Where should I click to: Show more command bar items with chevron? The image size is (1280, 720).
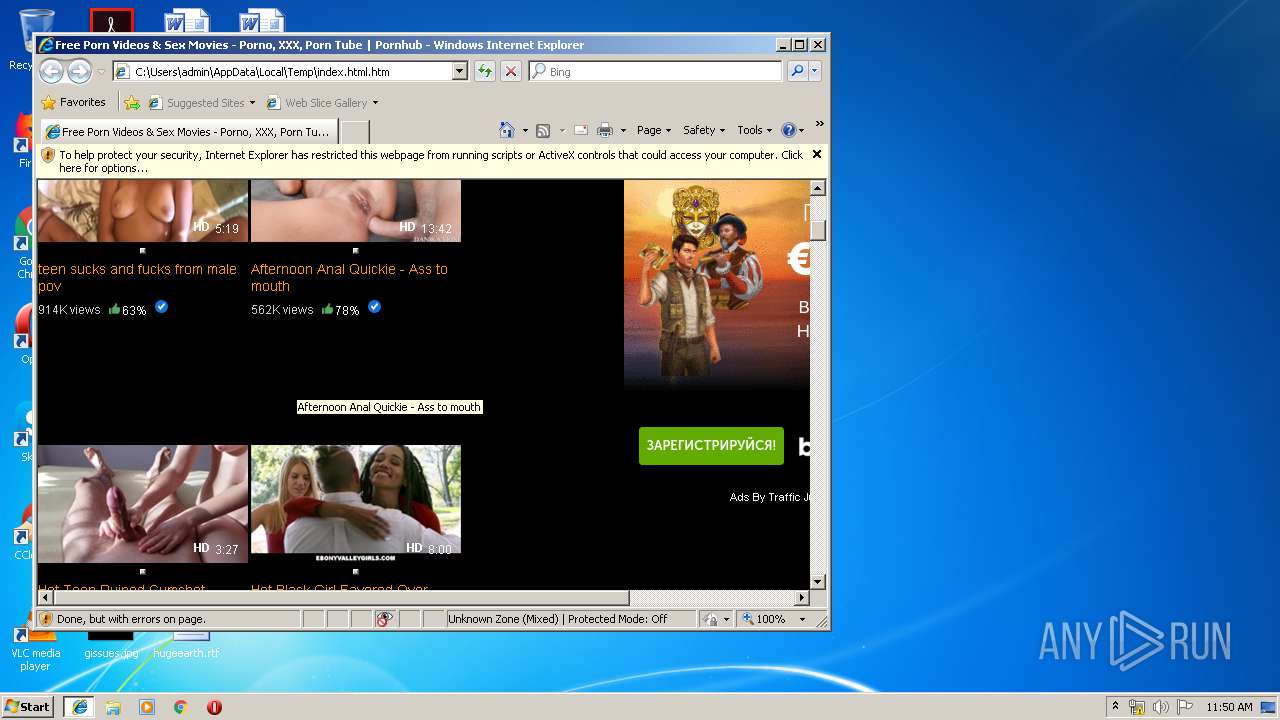(x=819, y=124)
